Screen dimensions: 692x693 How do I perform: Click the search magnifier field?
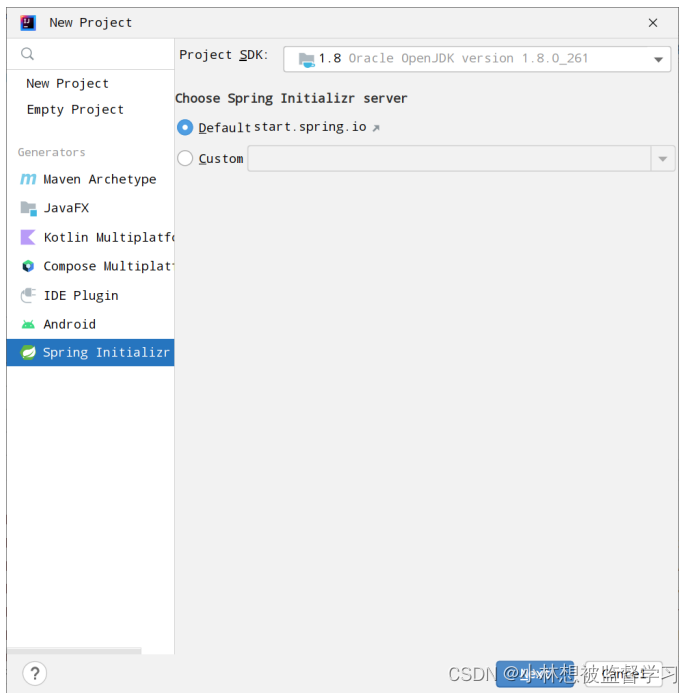pyautogui.click(x=91, y=54)
